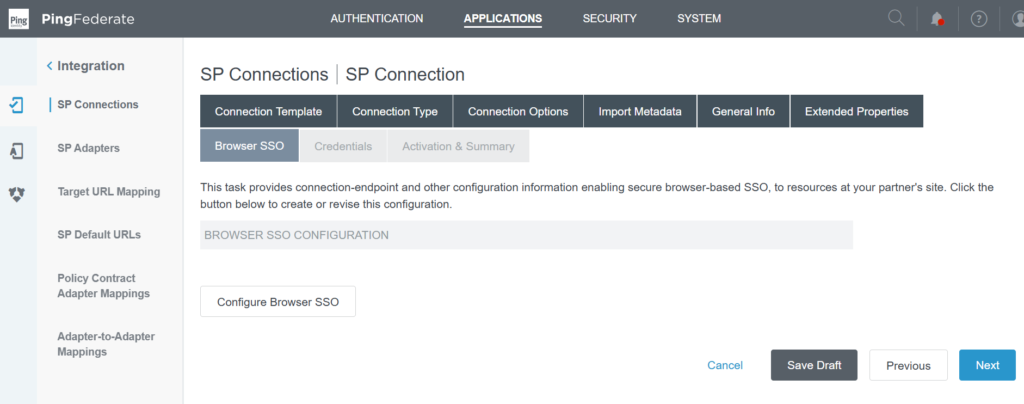
Task: Switch to the Extended Properties tab
Action: 857,112
